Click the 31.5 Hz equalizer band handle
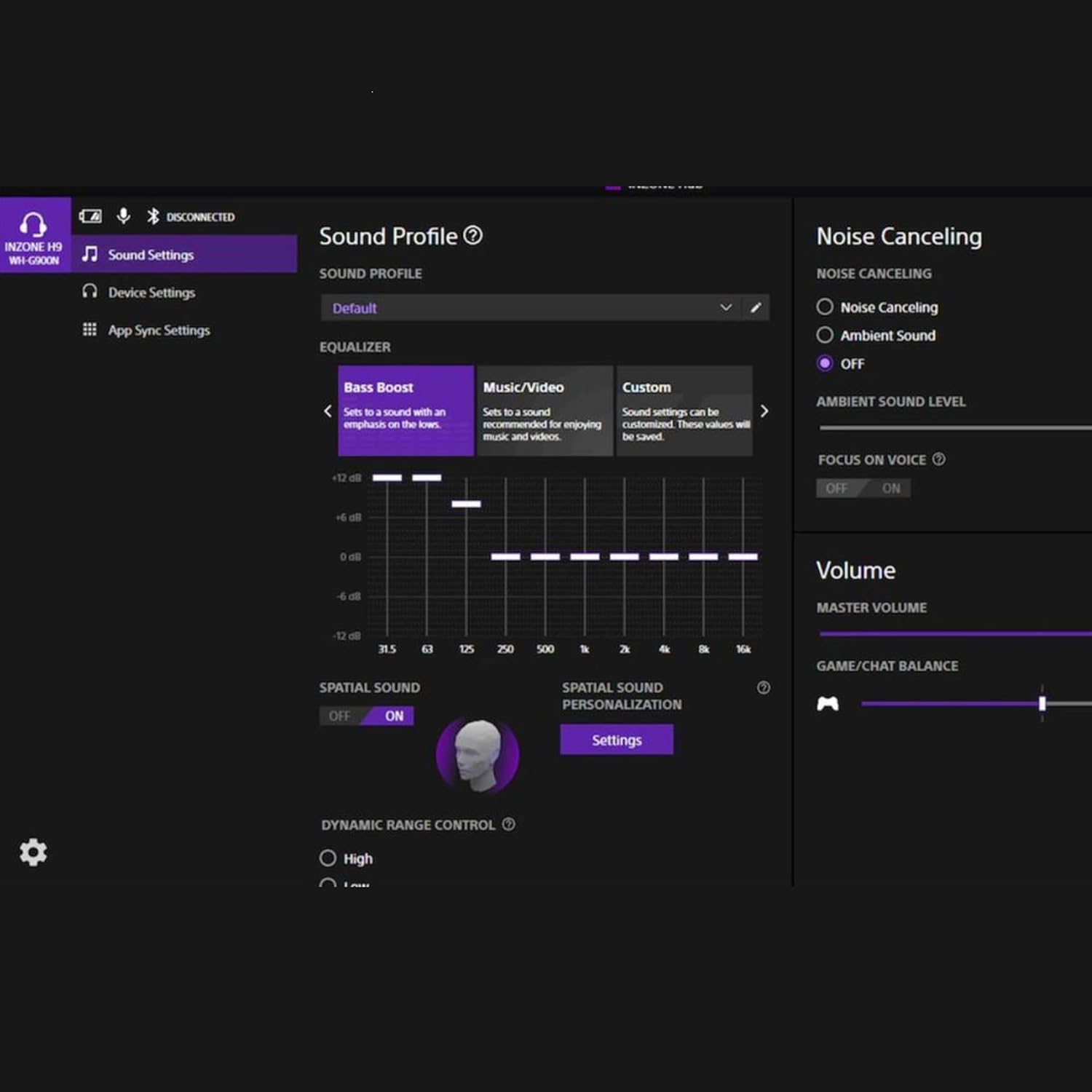Screen dimensions: 1092x1092 [387, 478]
